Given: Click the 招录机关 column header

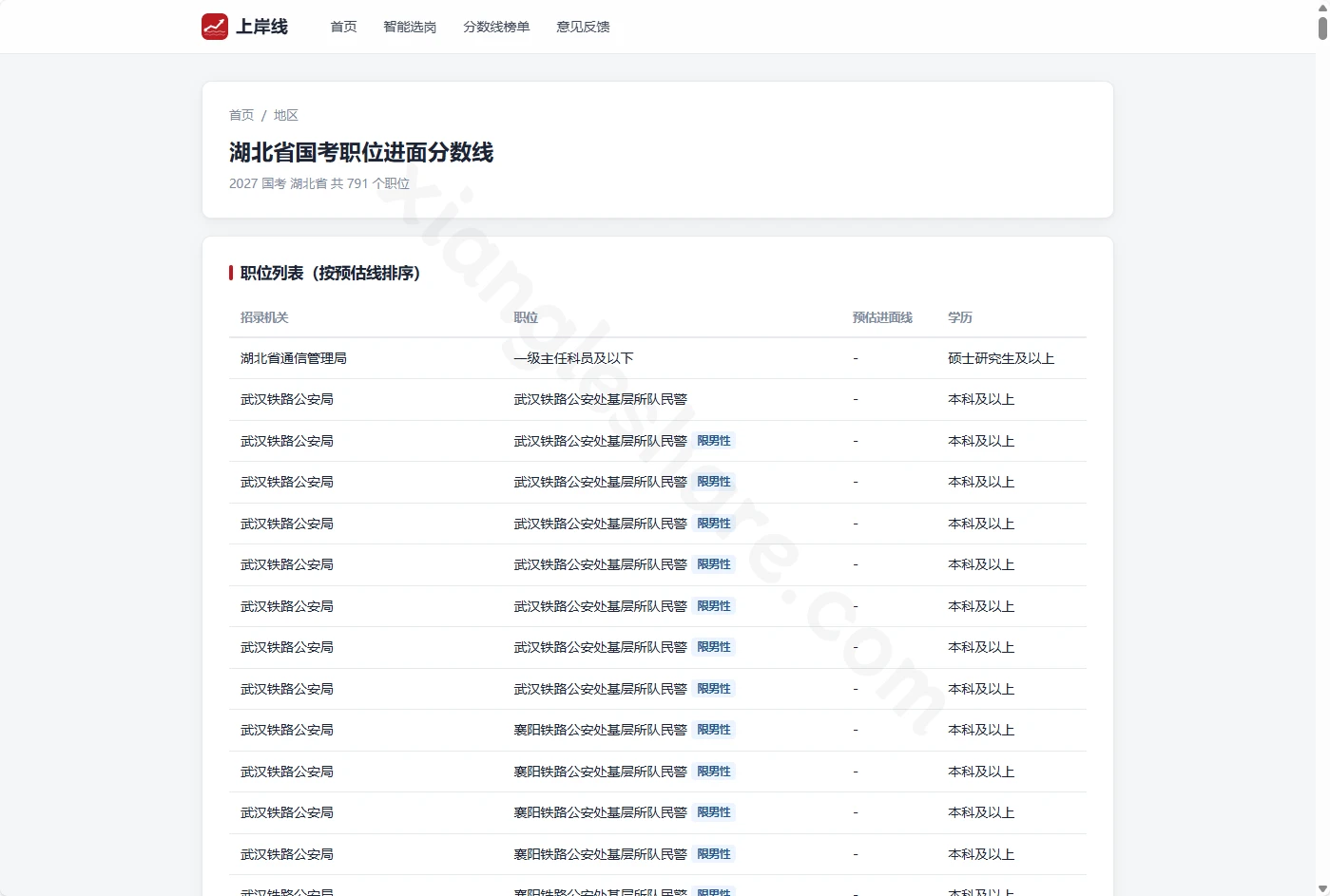Looking at the screenshot, I should coord(264,317).
